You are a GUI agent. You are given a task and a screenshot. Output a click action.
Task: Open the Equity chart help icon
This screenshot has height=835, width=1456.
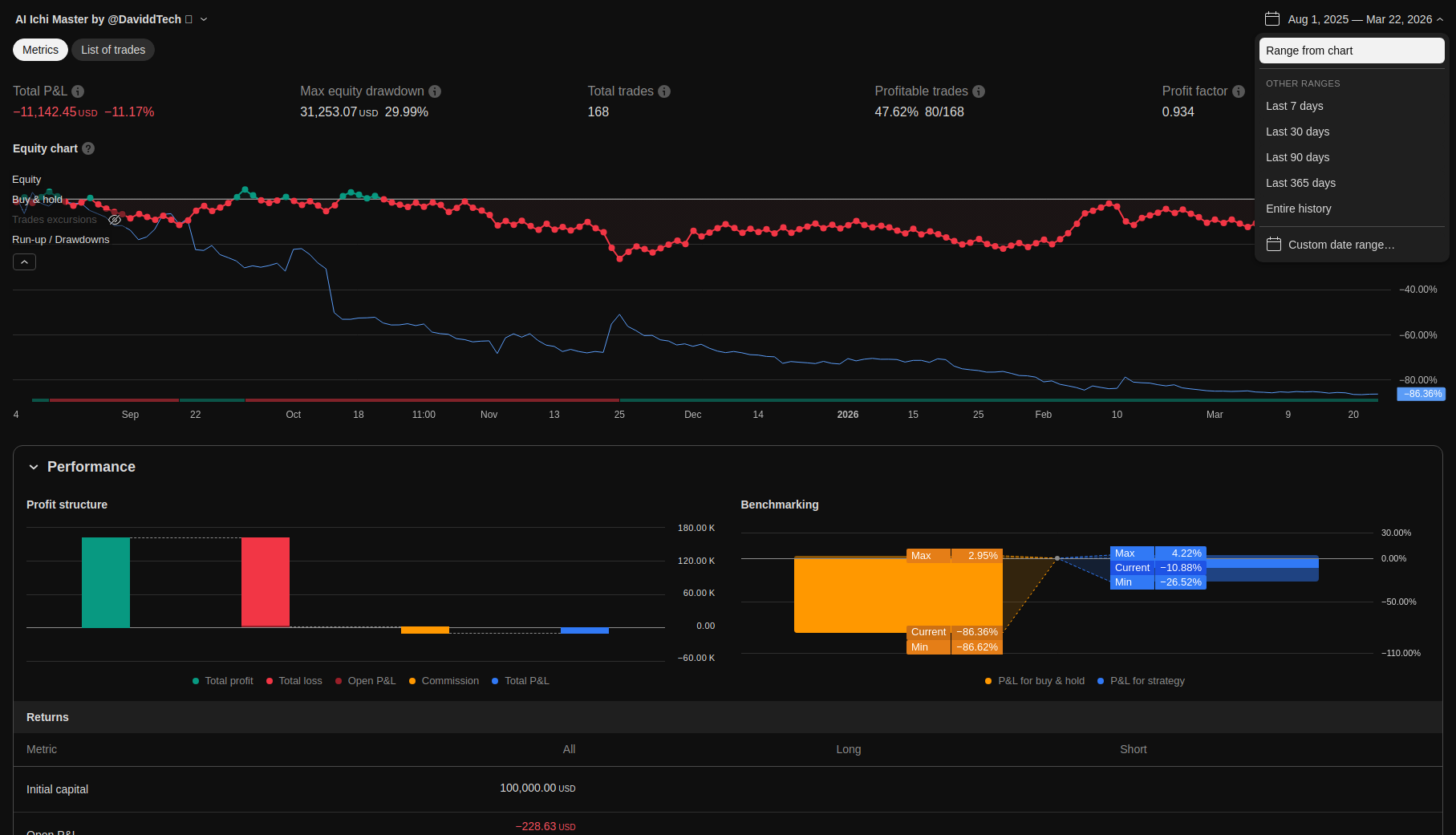click(88, 148)
